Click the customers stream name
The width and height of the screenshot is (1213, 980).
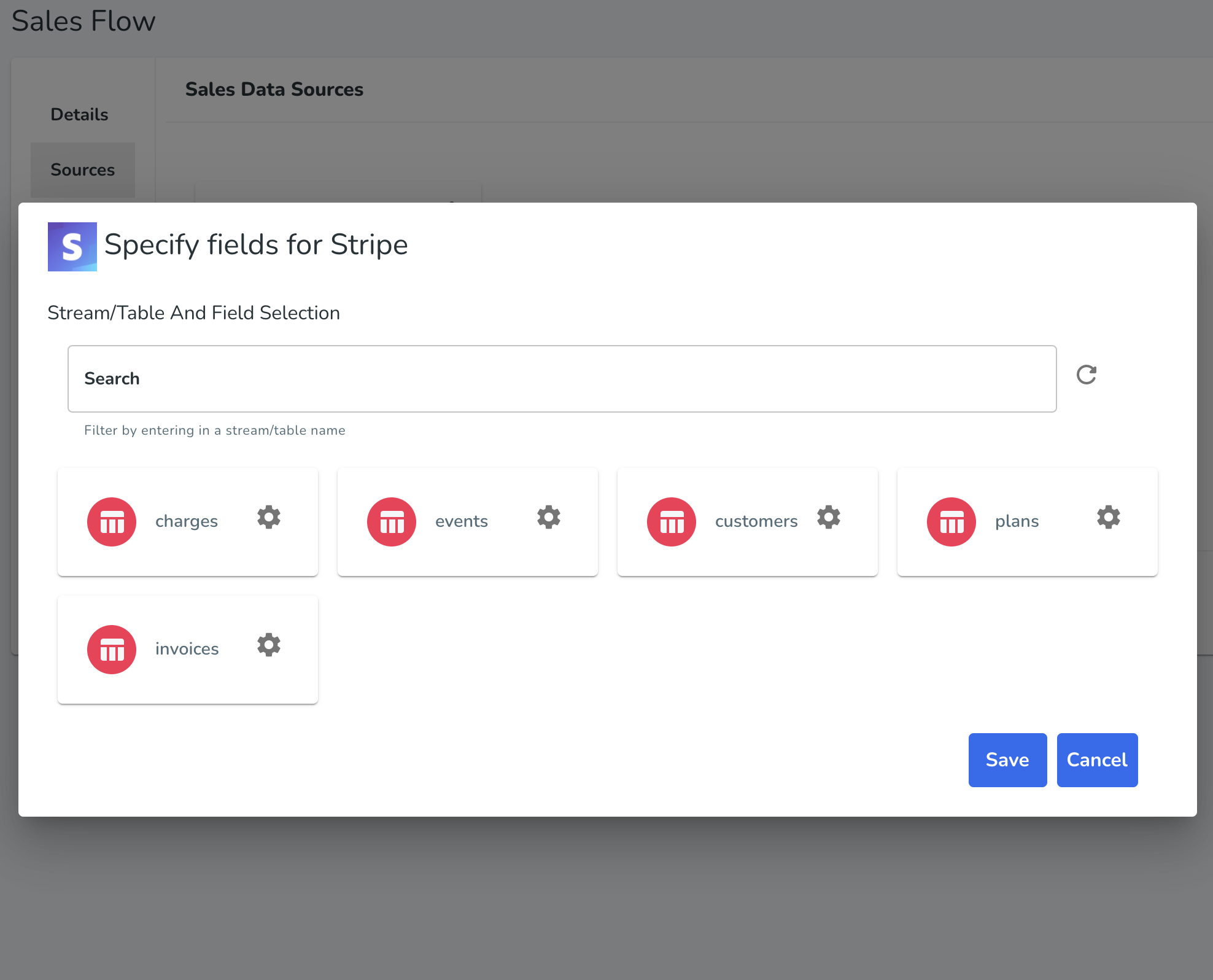tap(756, 521)
